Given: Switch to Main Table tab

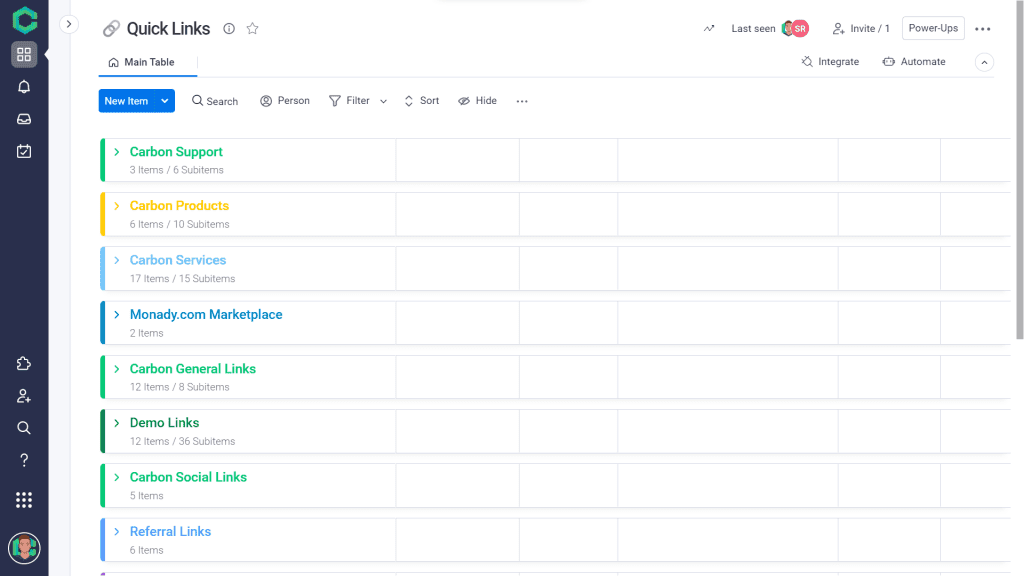Looking at the screenshot, I should (x=142, y=62).
